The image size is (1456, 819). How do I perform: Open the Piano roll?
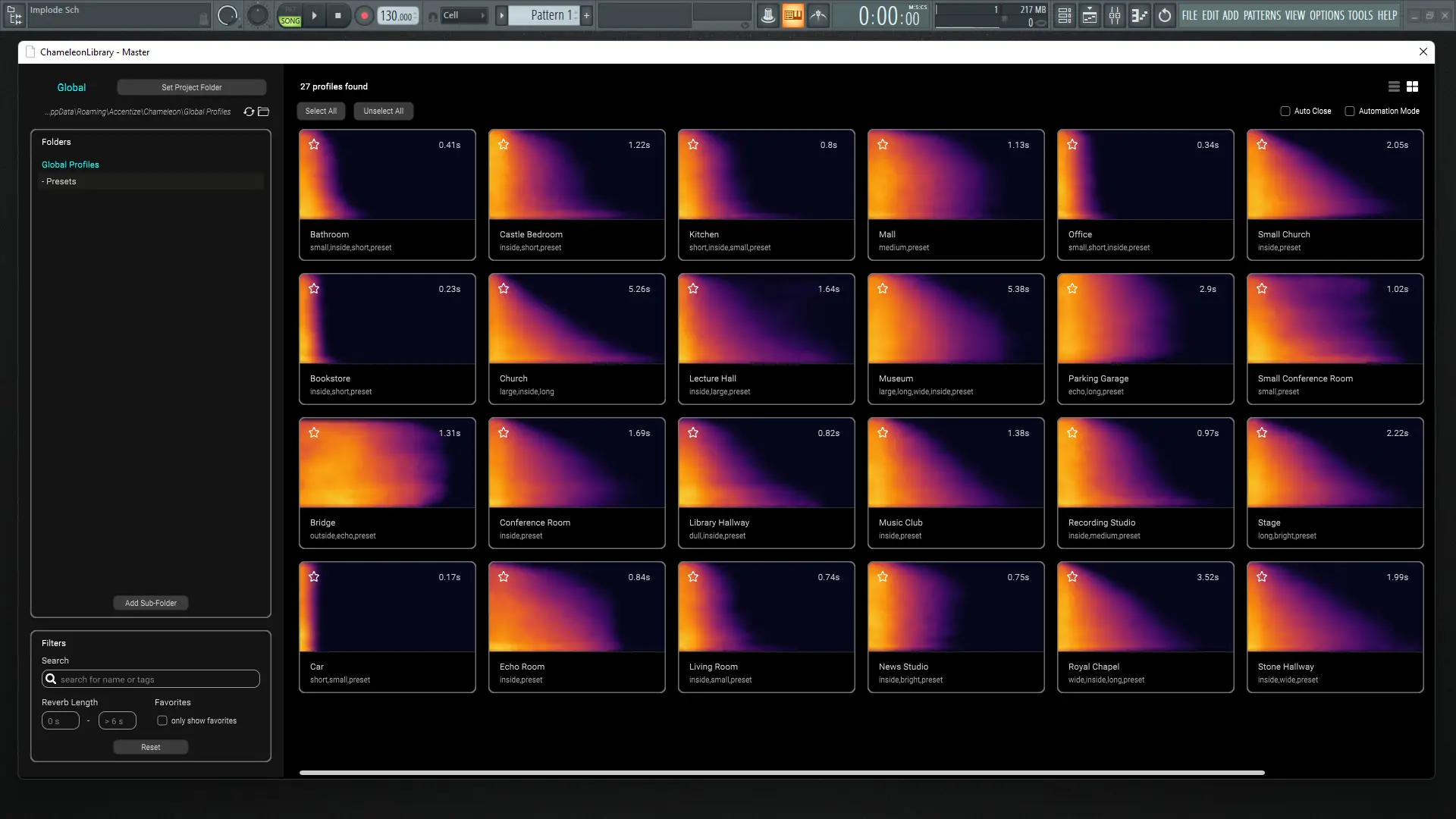1139,15
